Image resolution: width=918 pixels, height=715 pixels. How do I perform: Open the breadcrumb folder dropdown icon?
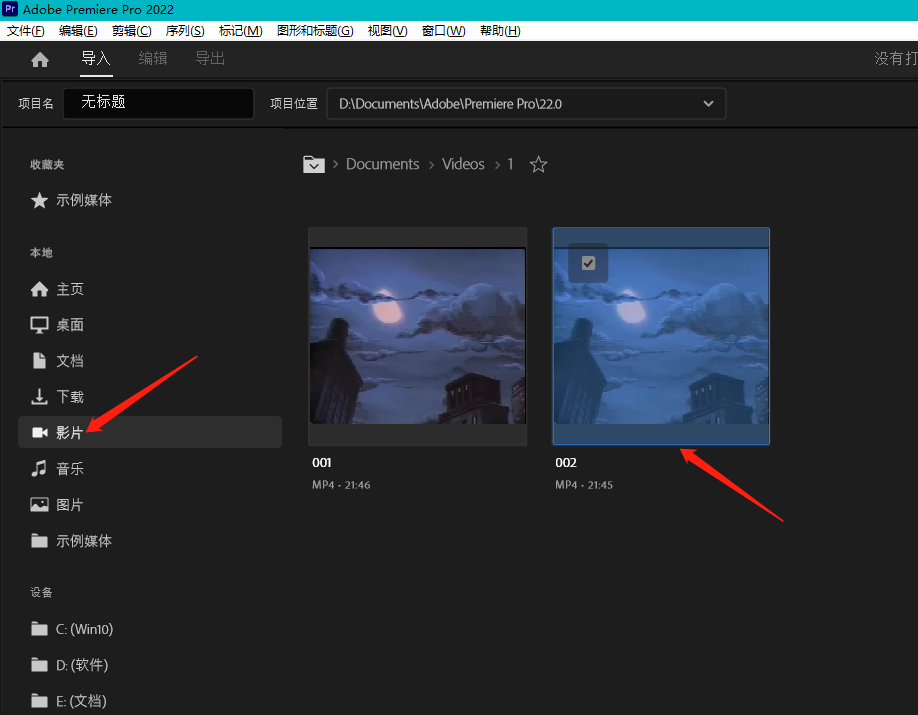pyautogui.click(x=314, y=165)
